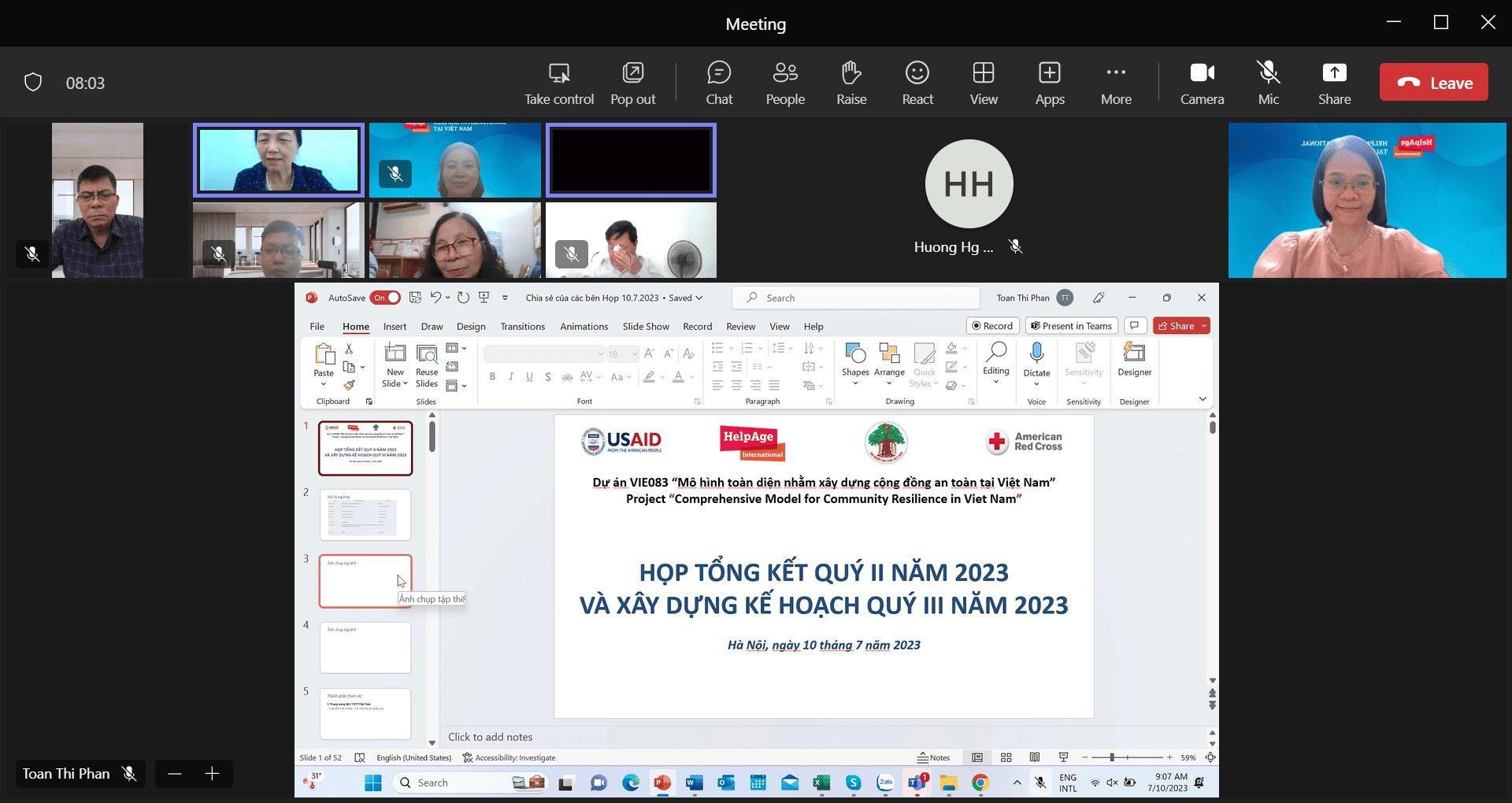
Task: Leave the meeting
Action: pos(1433,83)
